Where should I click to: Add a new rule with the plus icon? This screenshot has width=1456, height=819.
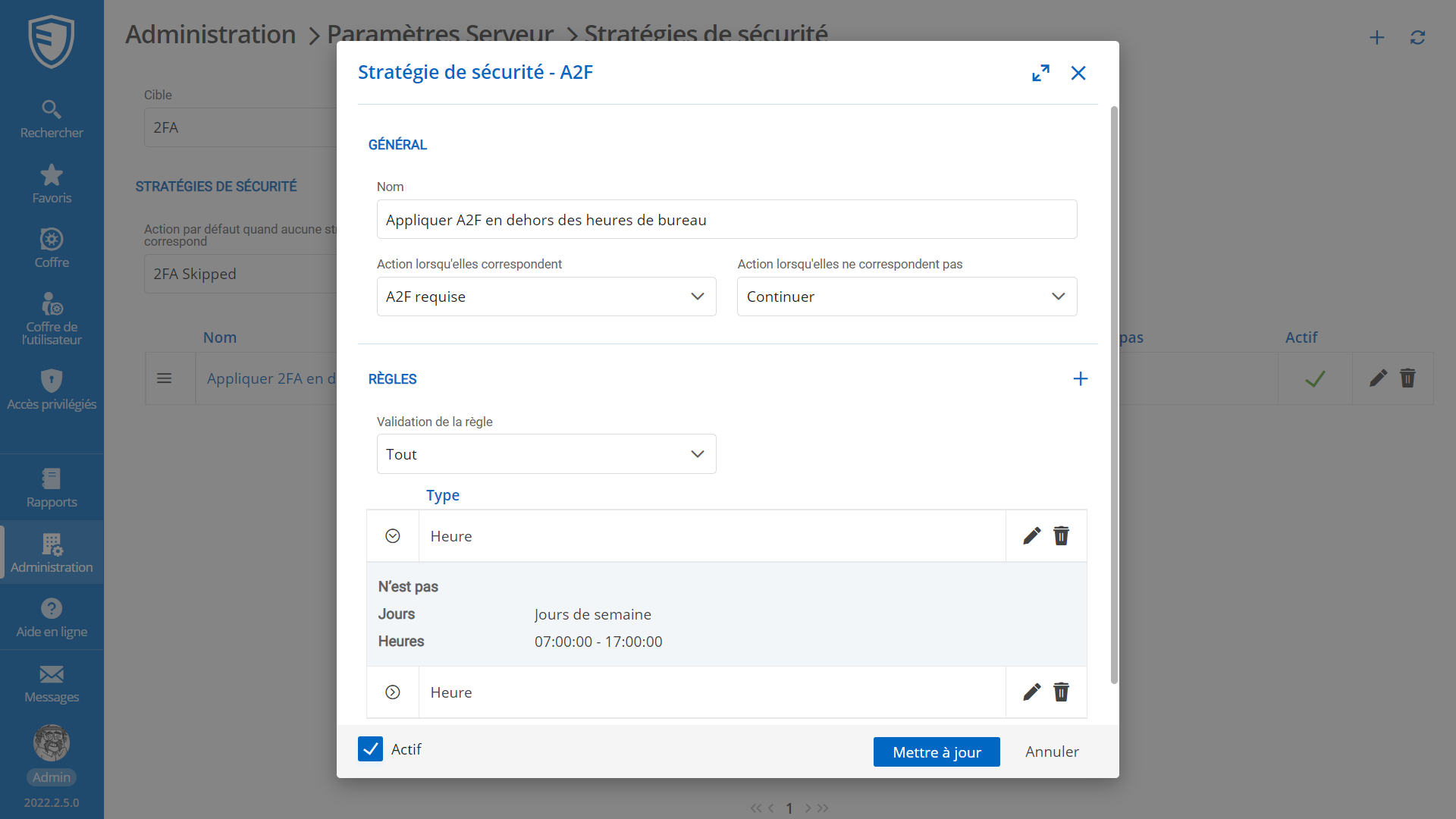pos(1081,378)
